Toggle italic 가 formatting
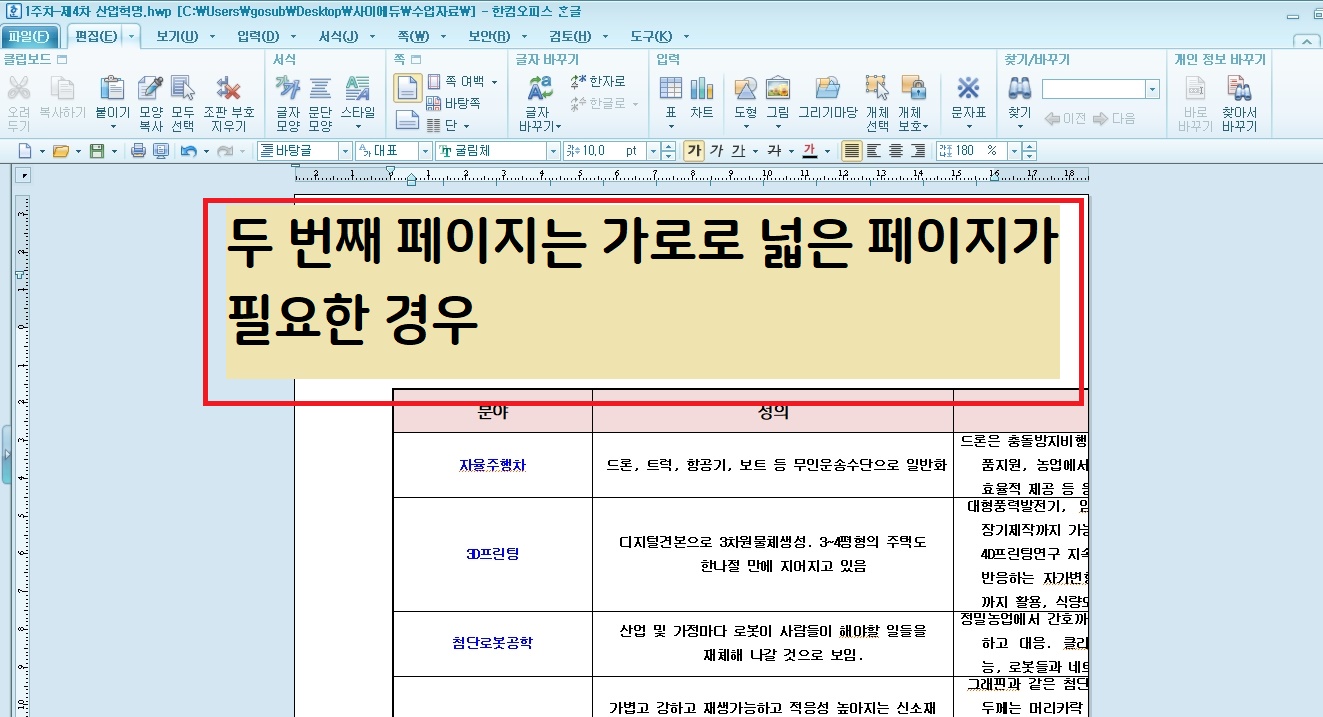The width and height of the screenshot is (1323, 717). click(x=716, y=151)
